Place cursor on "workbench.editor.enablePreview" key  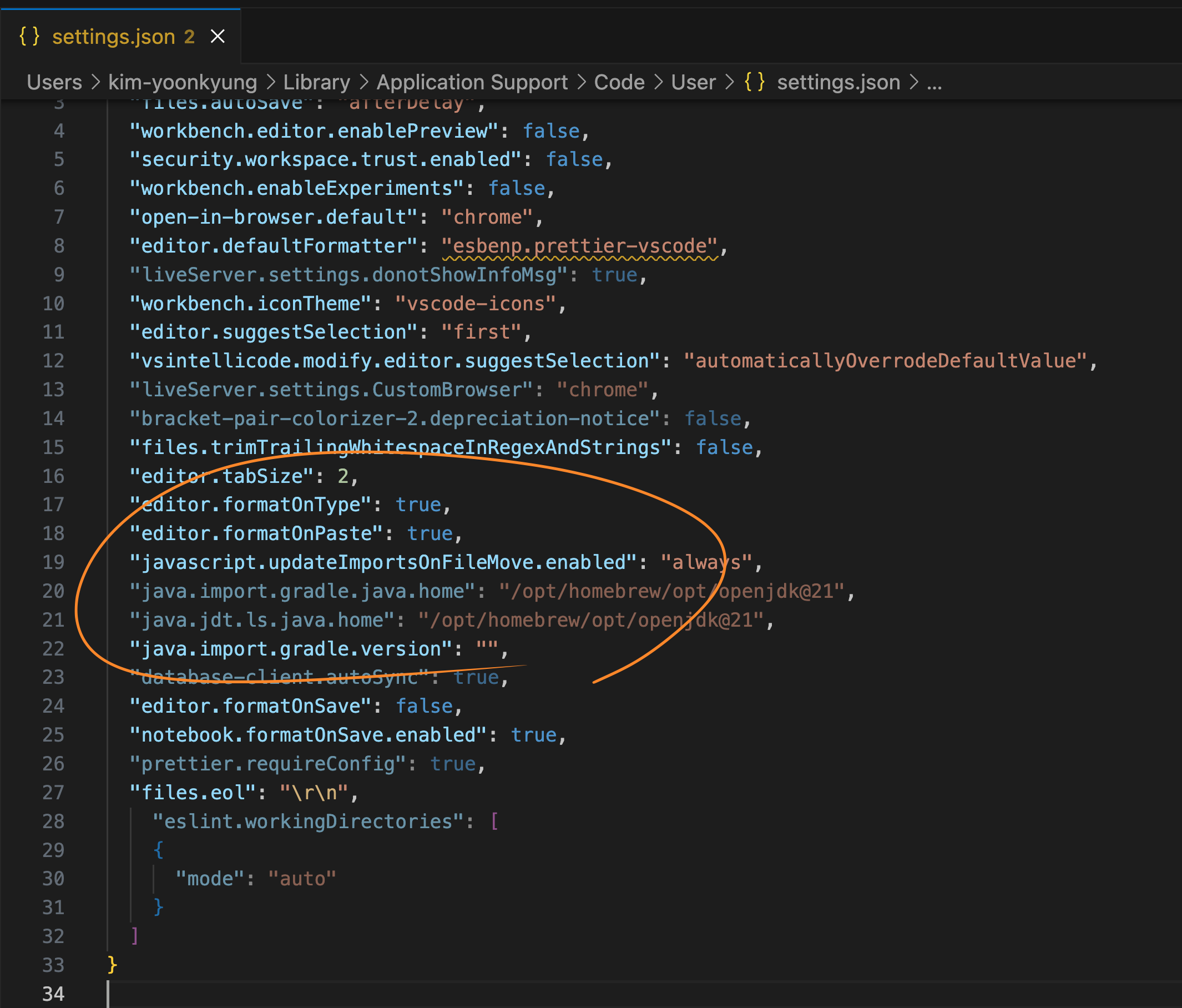[314, 131]
